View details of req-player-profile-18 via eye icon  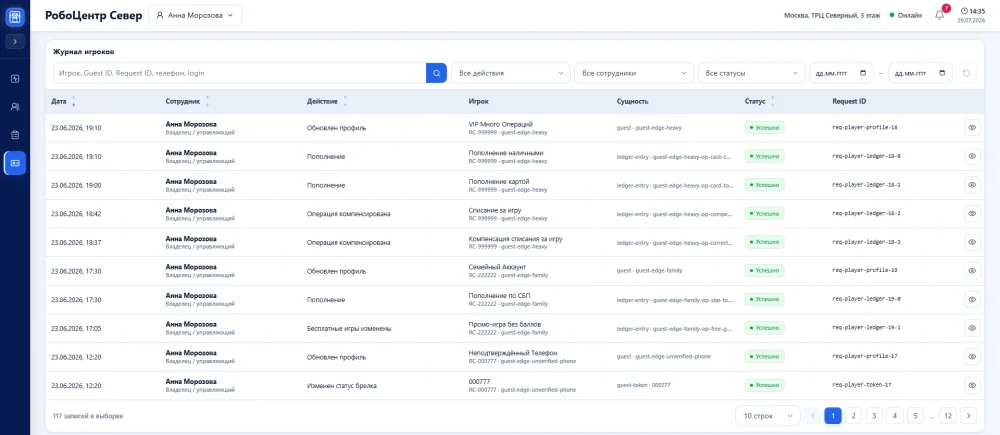[x=972, y=128]
